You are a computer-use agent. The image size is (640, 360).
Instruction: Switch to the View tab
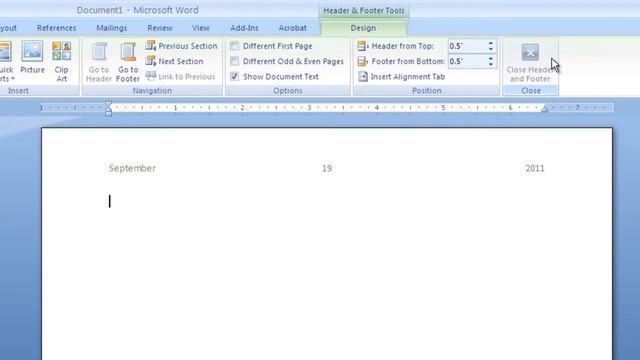click(200, 28)
